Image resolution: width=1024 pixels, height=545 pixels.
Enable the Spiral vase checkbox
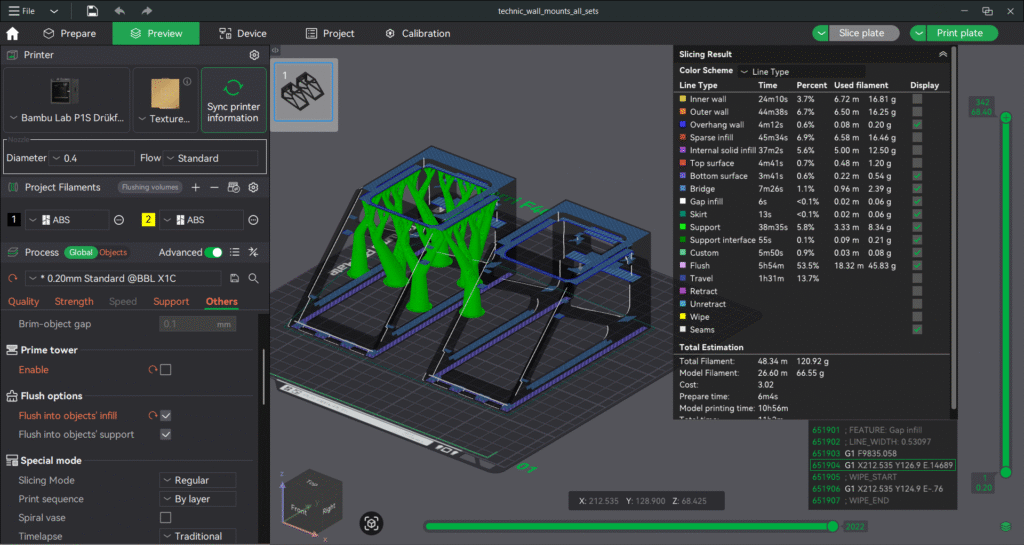[x=166, y=518]
